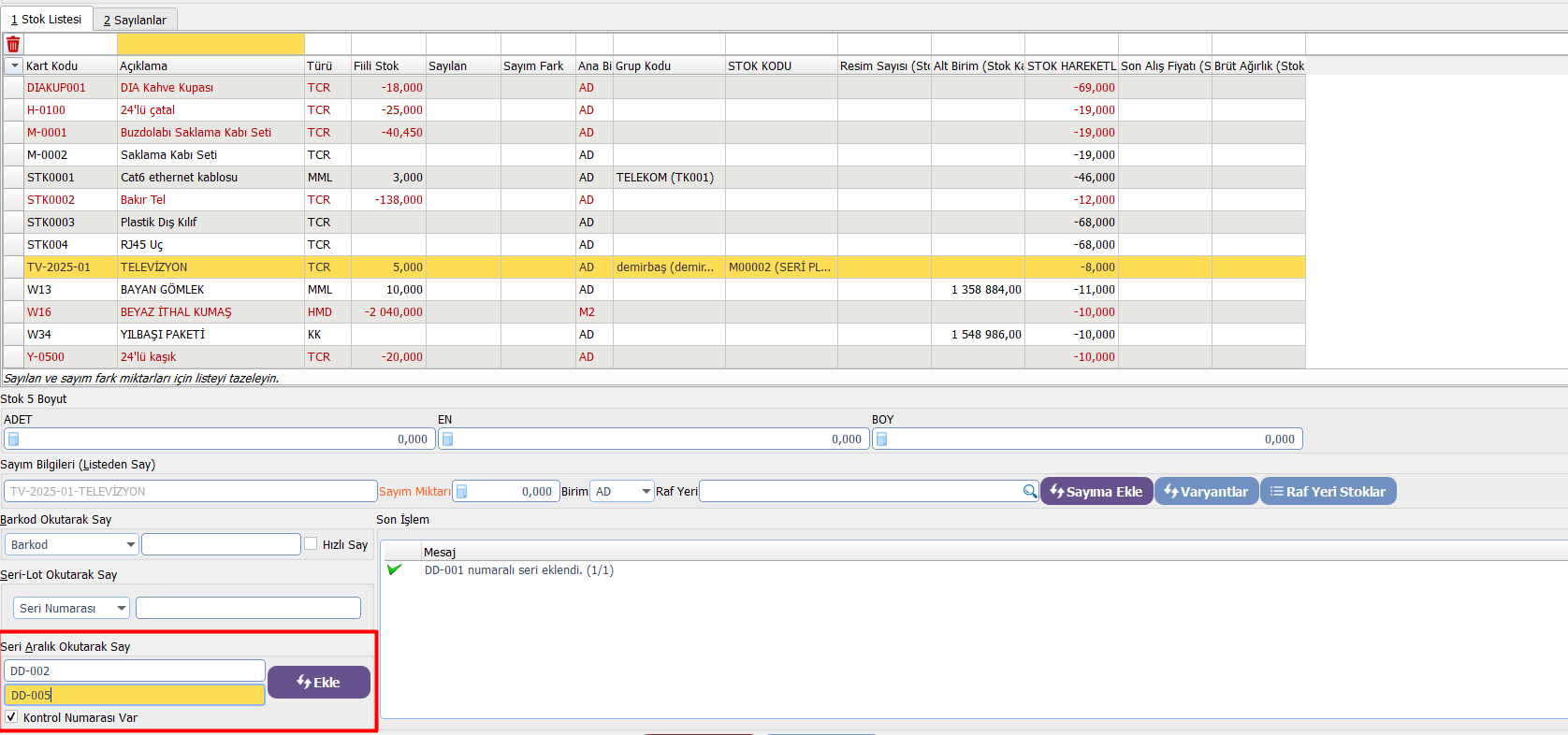Open the Birim AD dropdown
This screenshot has width=1568, height=735.
click(646, 492)
